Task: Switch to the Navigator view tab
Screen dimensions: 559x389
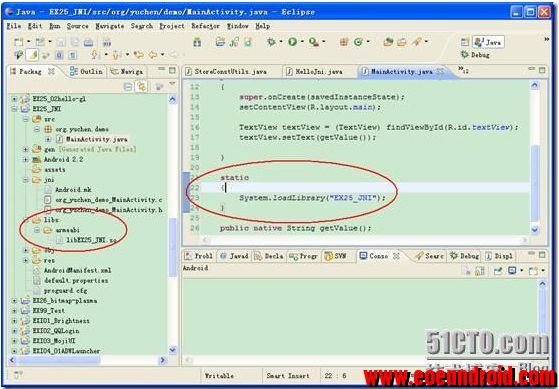Action: 127,72
